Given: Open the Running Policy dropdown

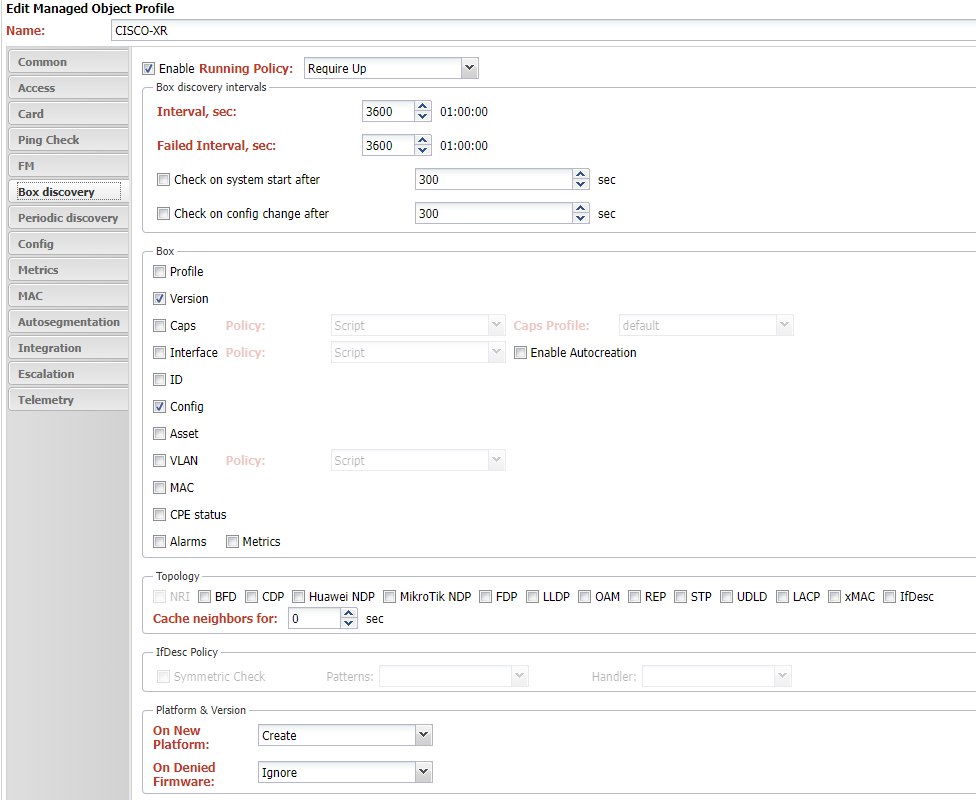Looking at the screenshot, I should point(470,68).
